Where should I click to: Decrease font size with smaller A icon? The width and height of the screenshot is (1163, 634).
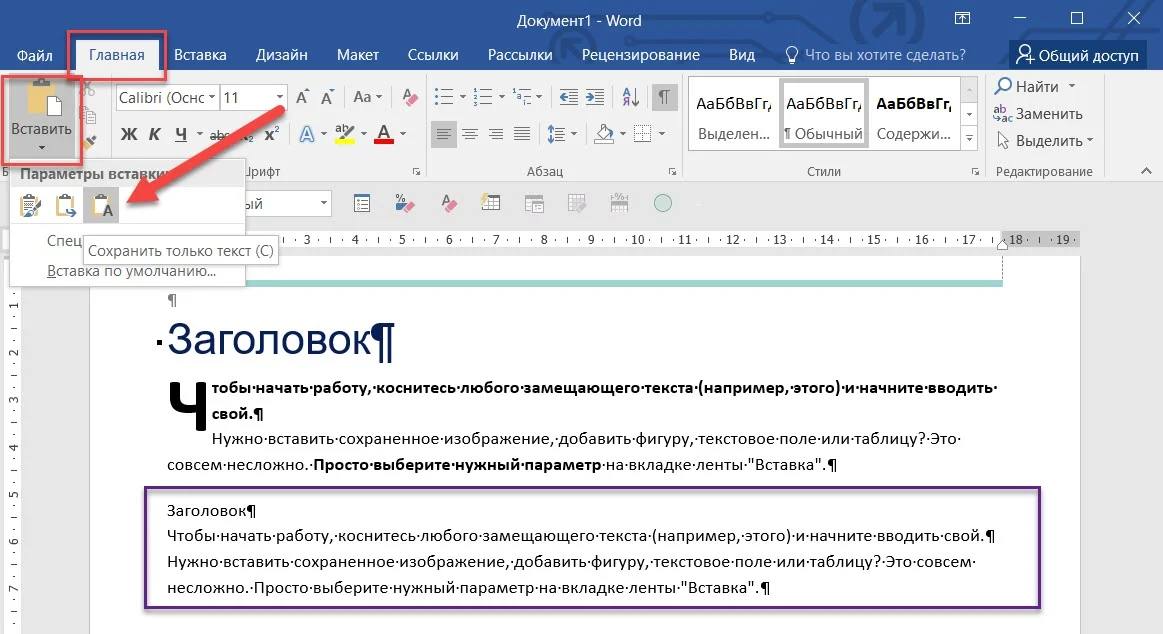tap(327, 97)
